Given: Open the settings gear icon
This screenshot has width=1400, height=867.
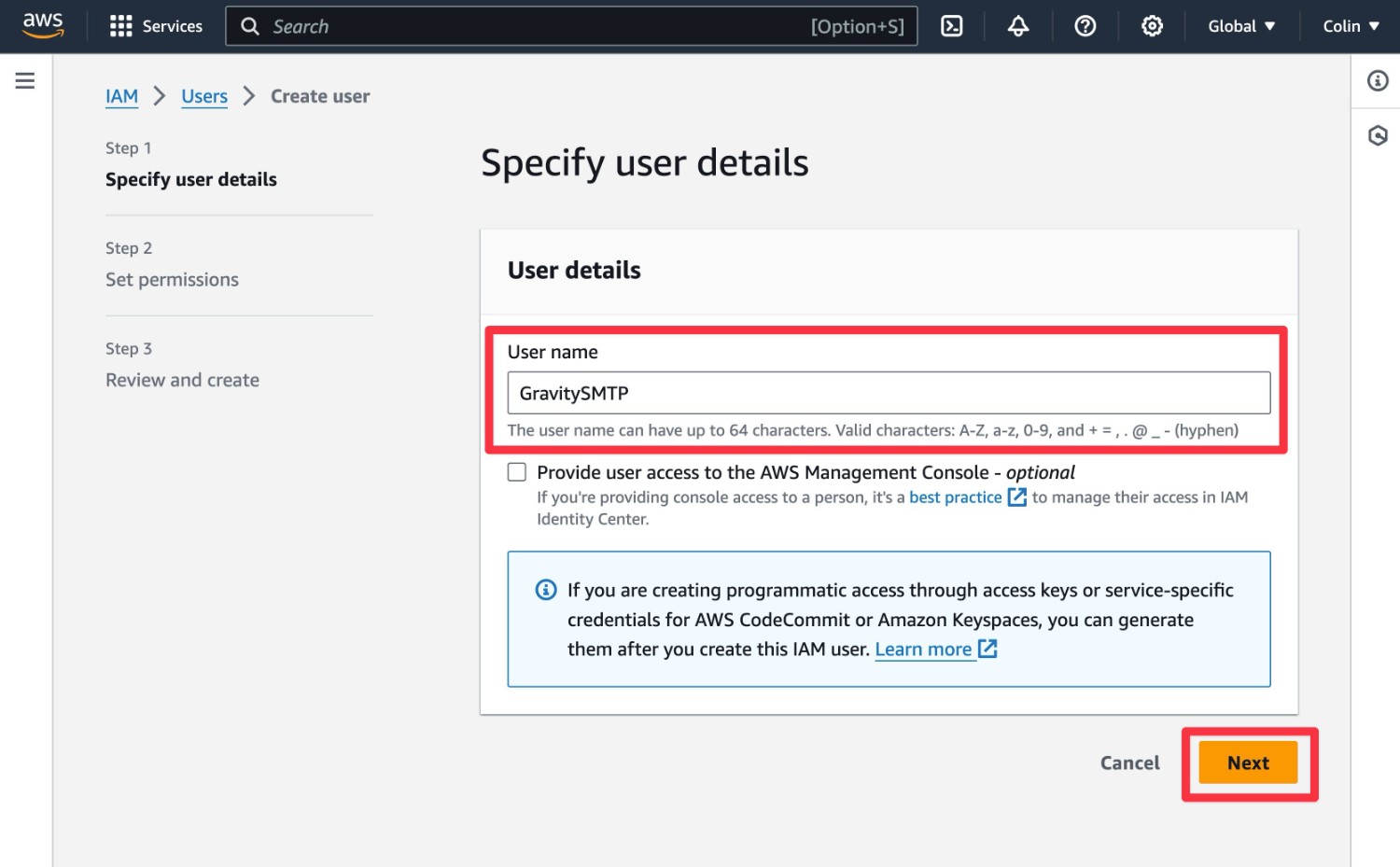Looking at the screenshot, I should click(1153, 26).
